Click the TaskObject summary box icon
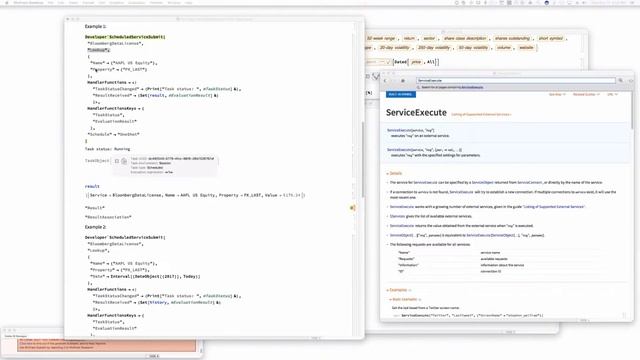Viewport: 640px width, 360px height. [x=124, y=161]
